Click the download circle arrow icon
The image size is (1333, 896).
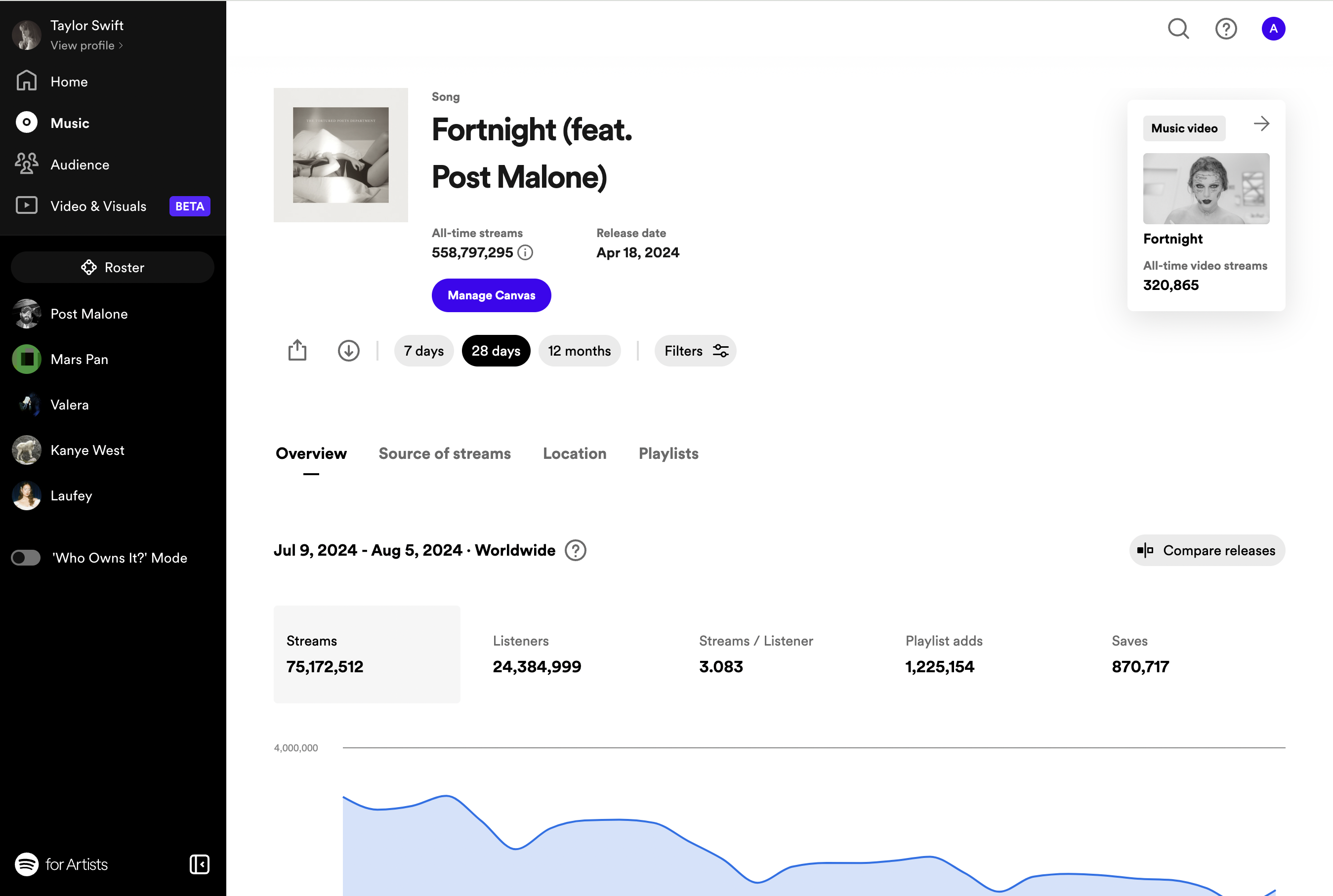click(x=349, y=350)
